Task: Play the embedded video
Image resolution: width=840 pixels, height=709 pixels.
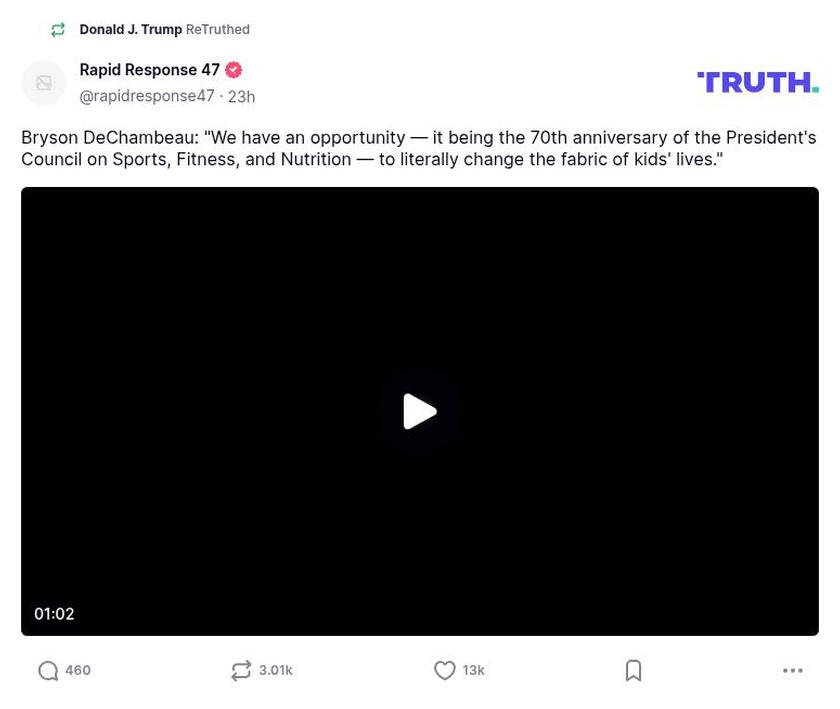Action: 420,411
